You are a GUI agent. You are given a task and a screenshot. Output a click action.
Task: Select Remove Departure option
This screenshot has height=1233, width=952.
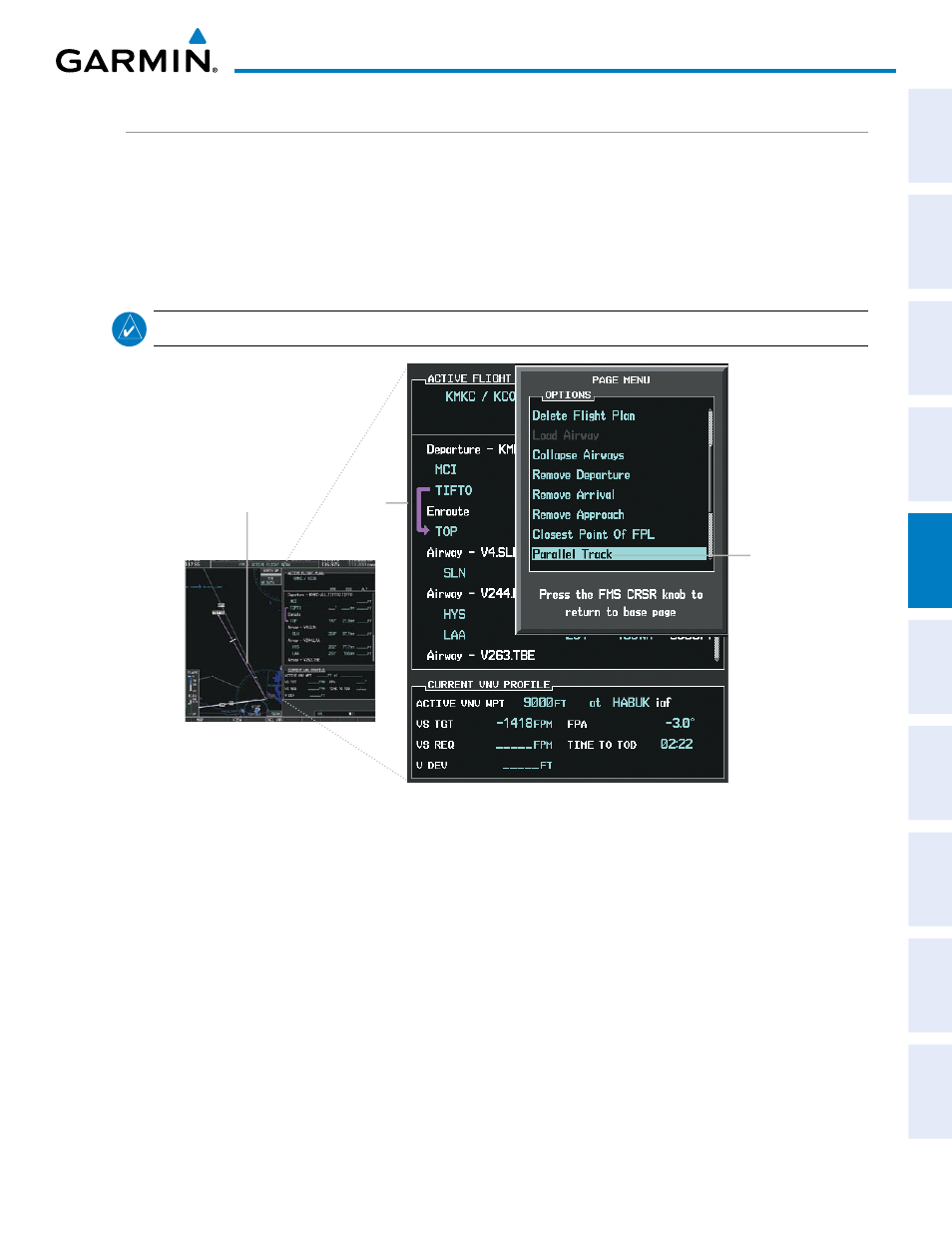(581, 475)
